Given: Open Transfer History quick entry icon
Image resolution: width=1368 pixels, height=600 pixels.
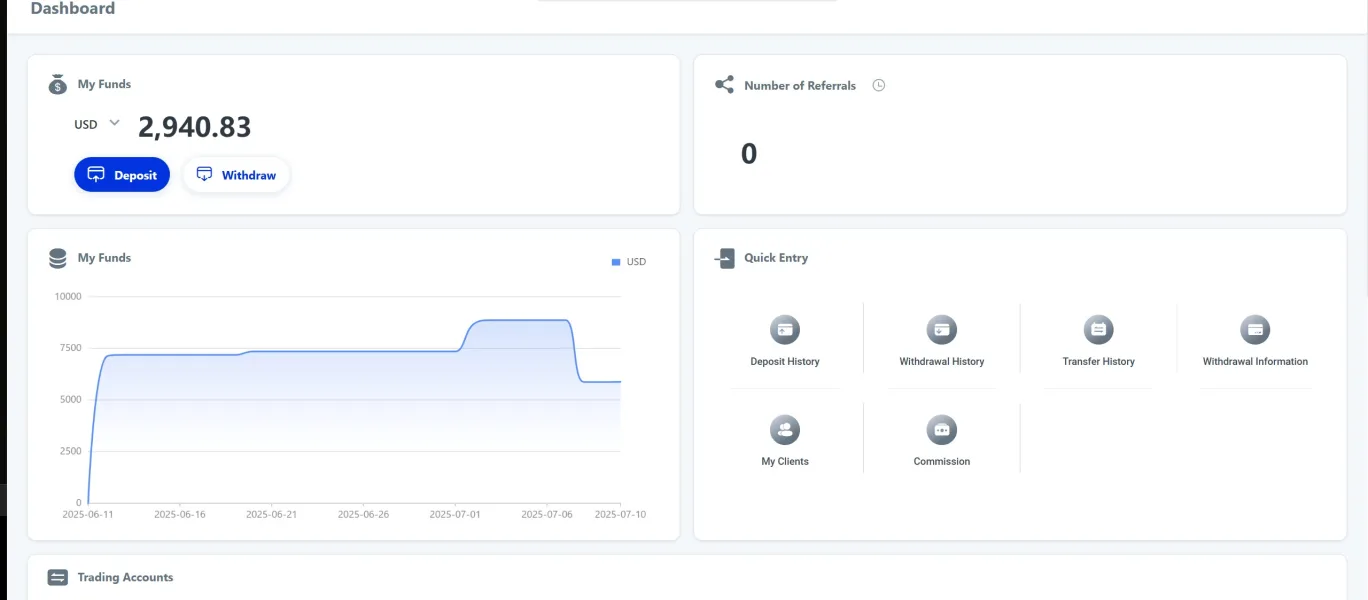Looking at the screenshot, I should click(1098, 330).
